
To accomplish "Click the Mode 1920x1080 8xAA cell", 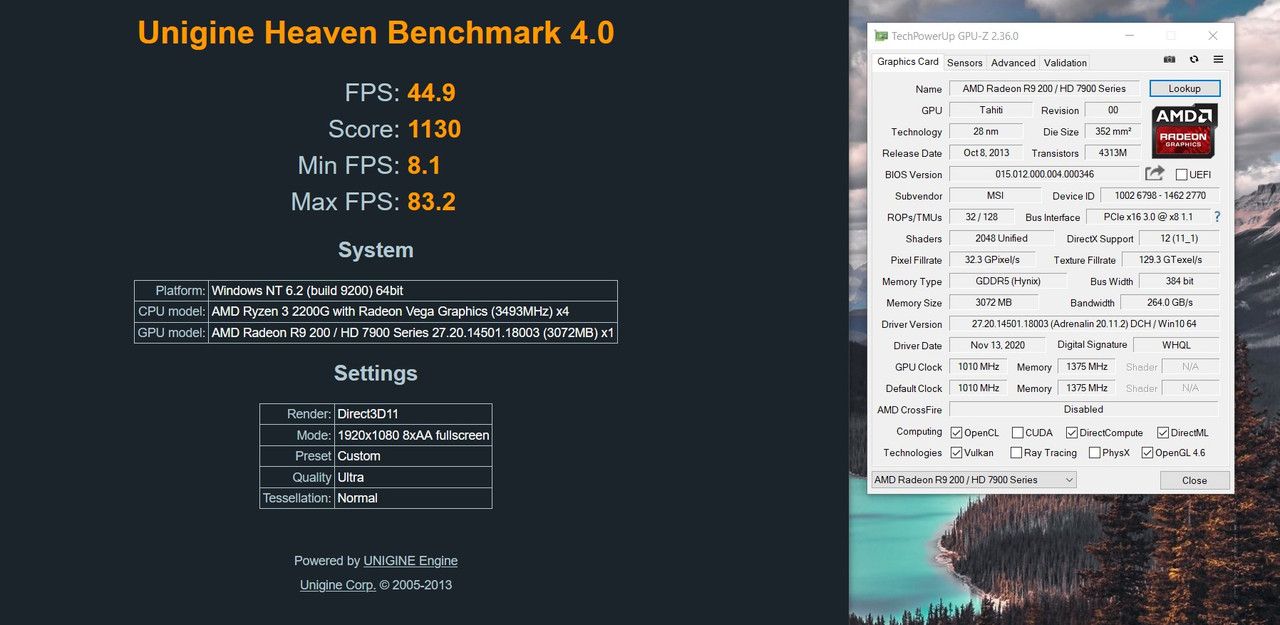I will point(413,435).
